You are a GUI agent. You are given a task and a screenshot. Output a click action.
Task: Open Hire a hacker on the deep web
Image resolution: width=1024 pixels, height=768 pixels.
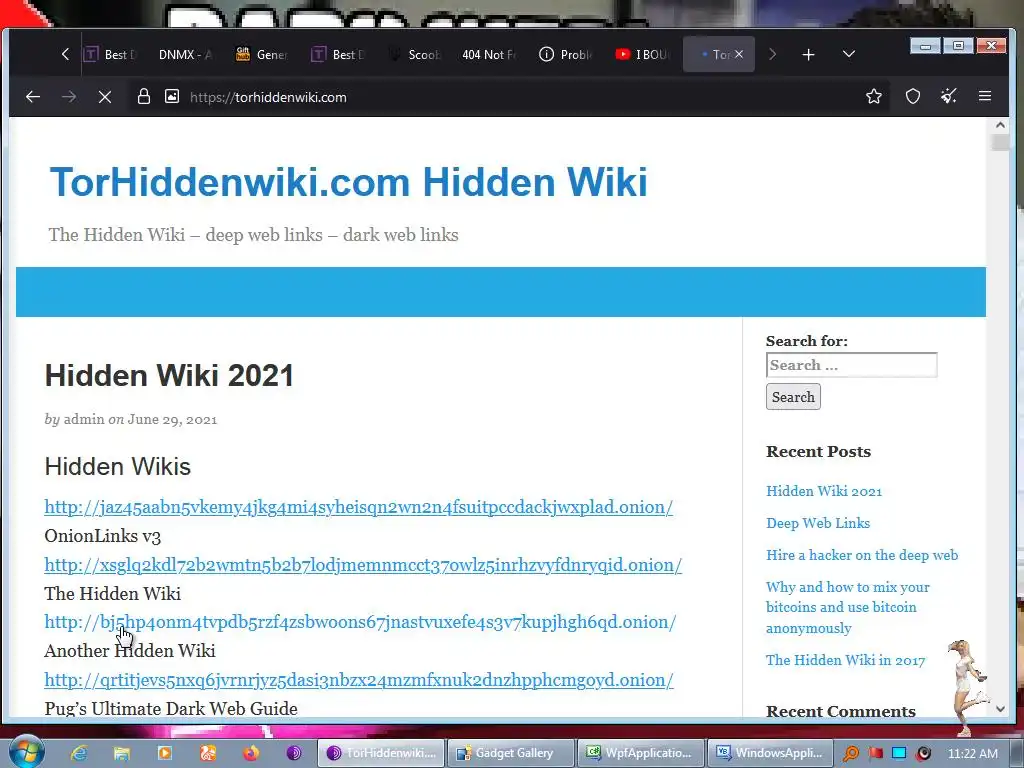point(862,555)
